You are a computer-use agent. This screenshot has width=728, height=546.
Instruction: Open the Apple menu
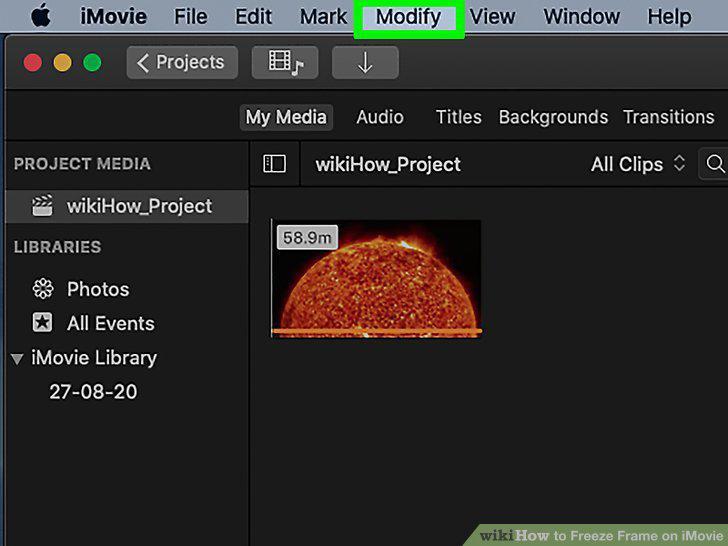pos(41,15)
